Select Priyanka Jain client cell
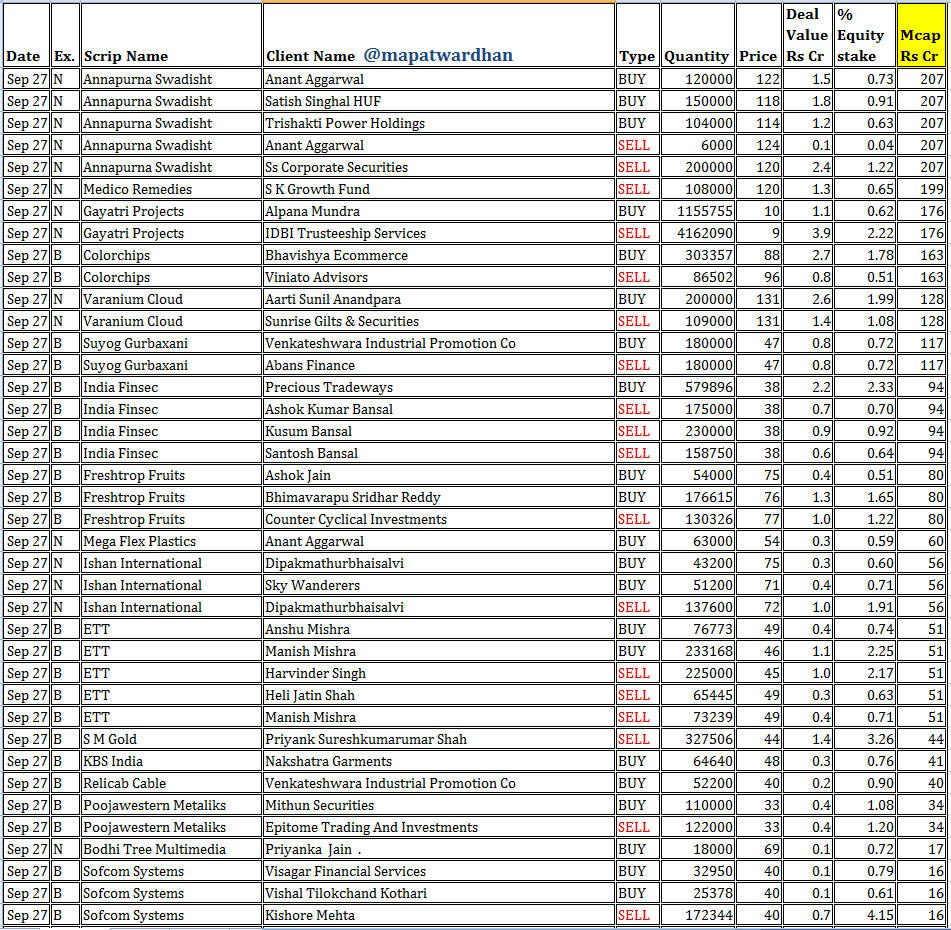Screen dimensions: 951x930 (439, 849)
